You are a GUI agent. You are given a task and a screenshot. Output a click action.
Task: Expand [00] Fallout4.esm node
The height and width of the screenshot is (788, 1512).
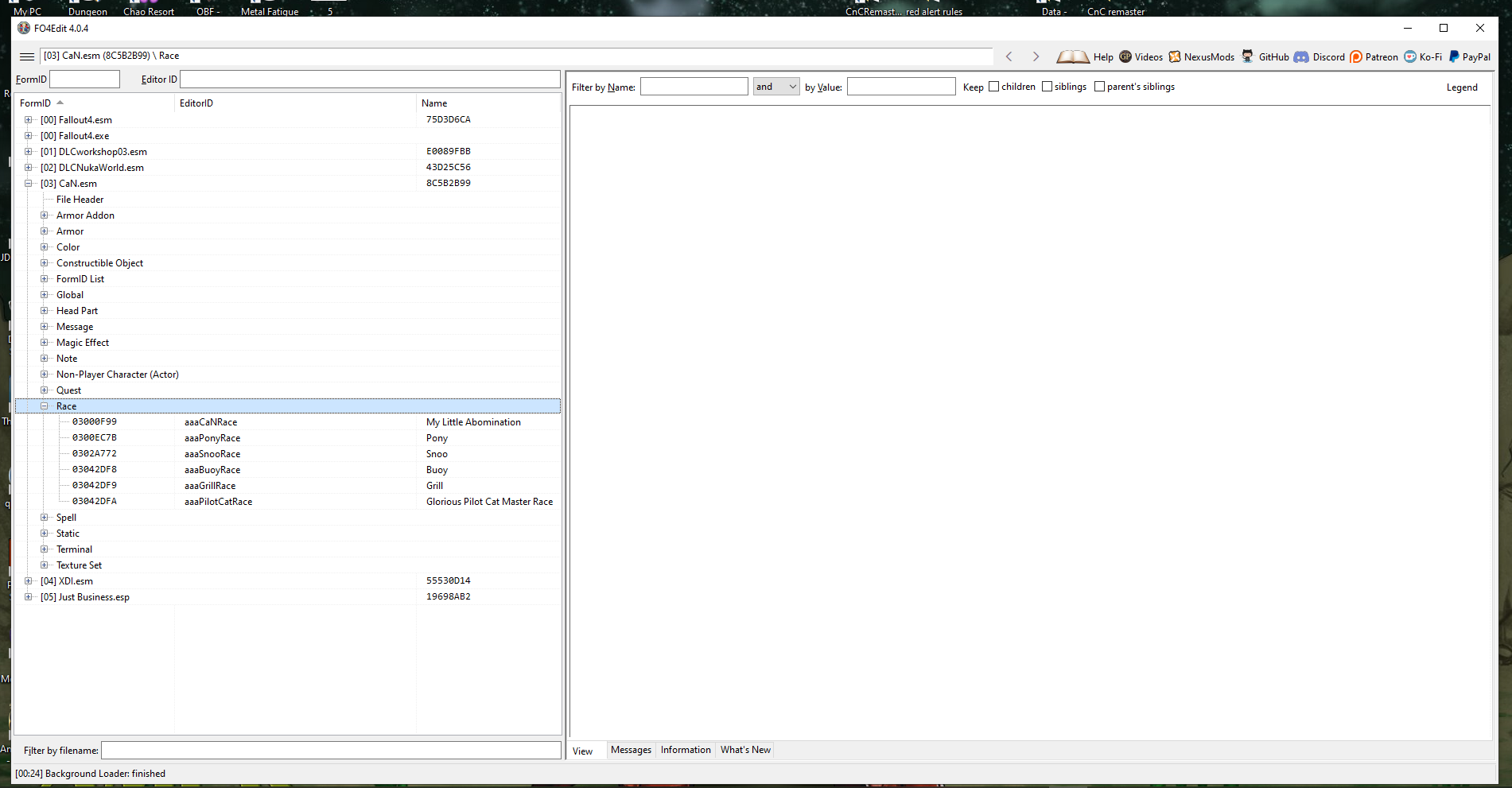[x=29, y=120]
